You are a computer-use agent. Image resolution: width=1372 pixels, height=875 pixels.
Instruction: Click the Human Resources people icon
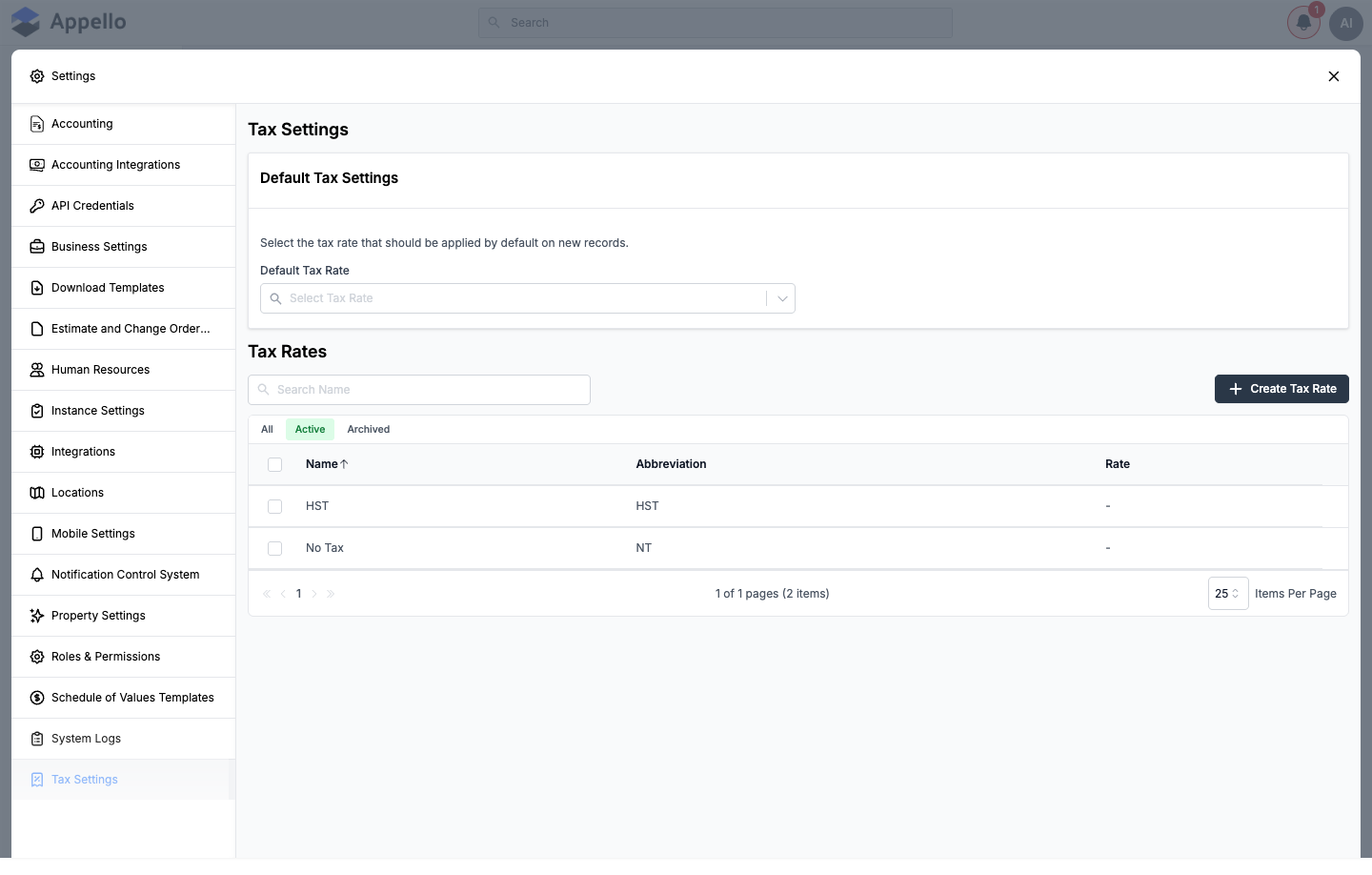coord(37,370)
